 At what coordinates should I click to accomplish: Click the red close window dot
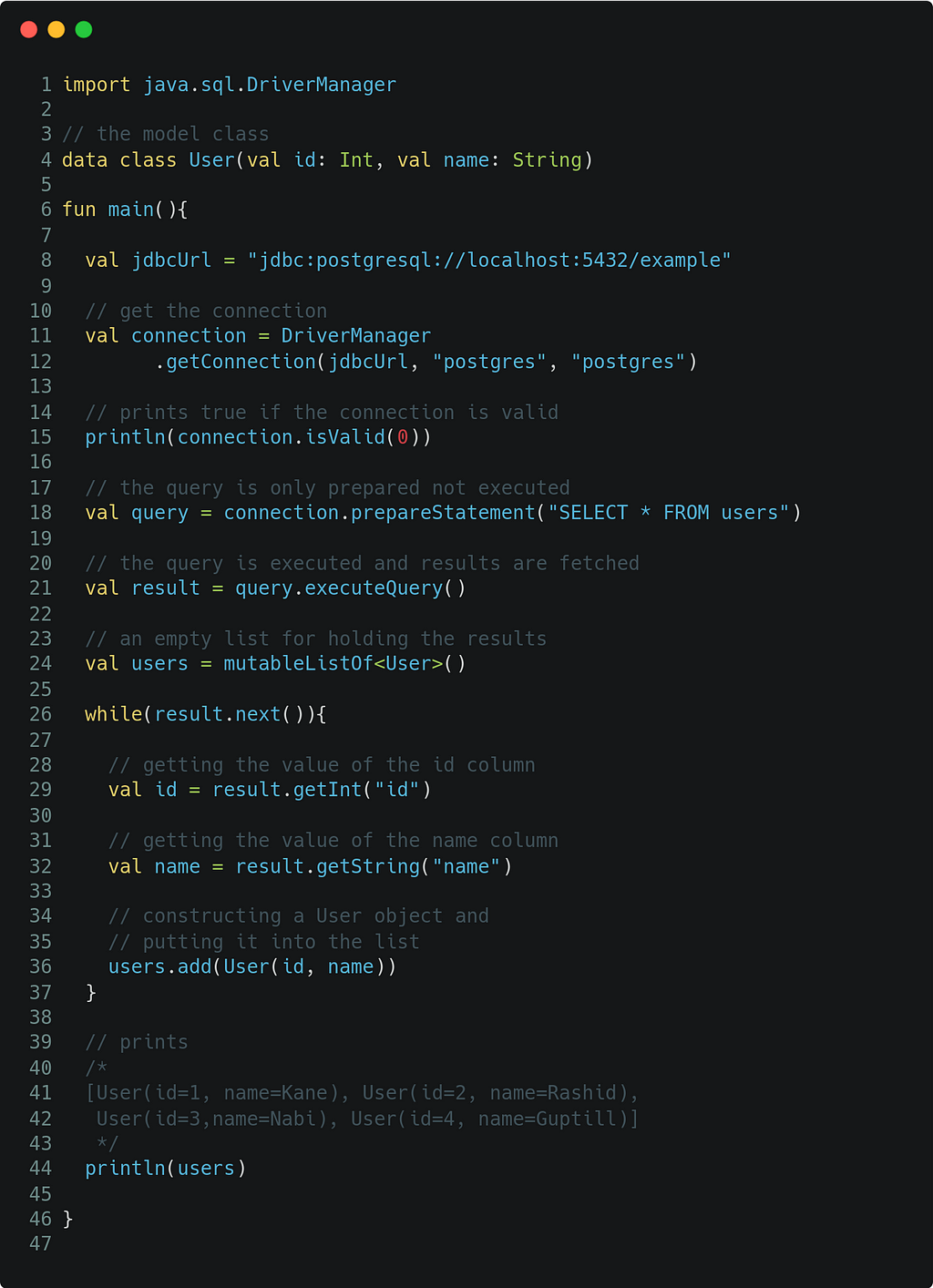tap(29, 29)
